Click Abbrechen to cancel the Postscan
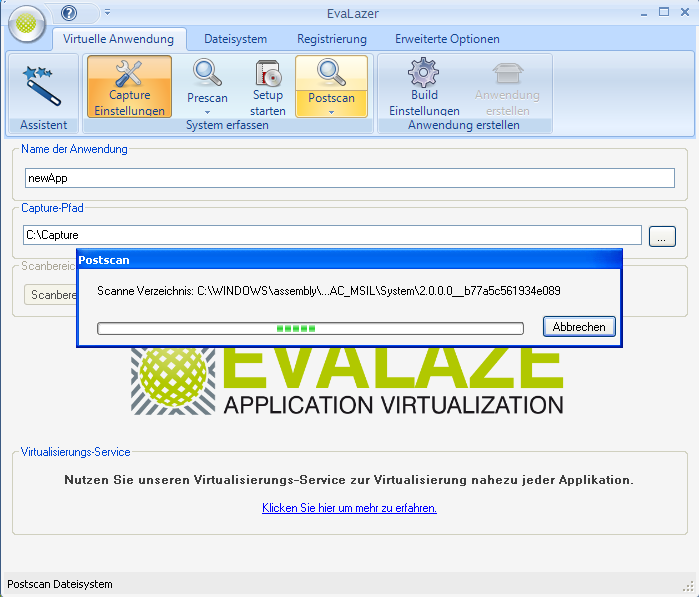 tap(579, 327)
